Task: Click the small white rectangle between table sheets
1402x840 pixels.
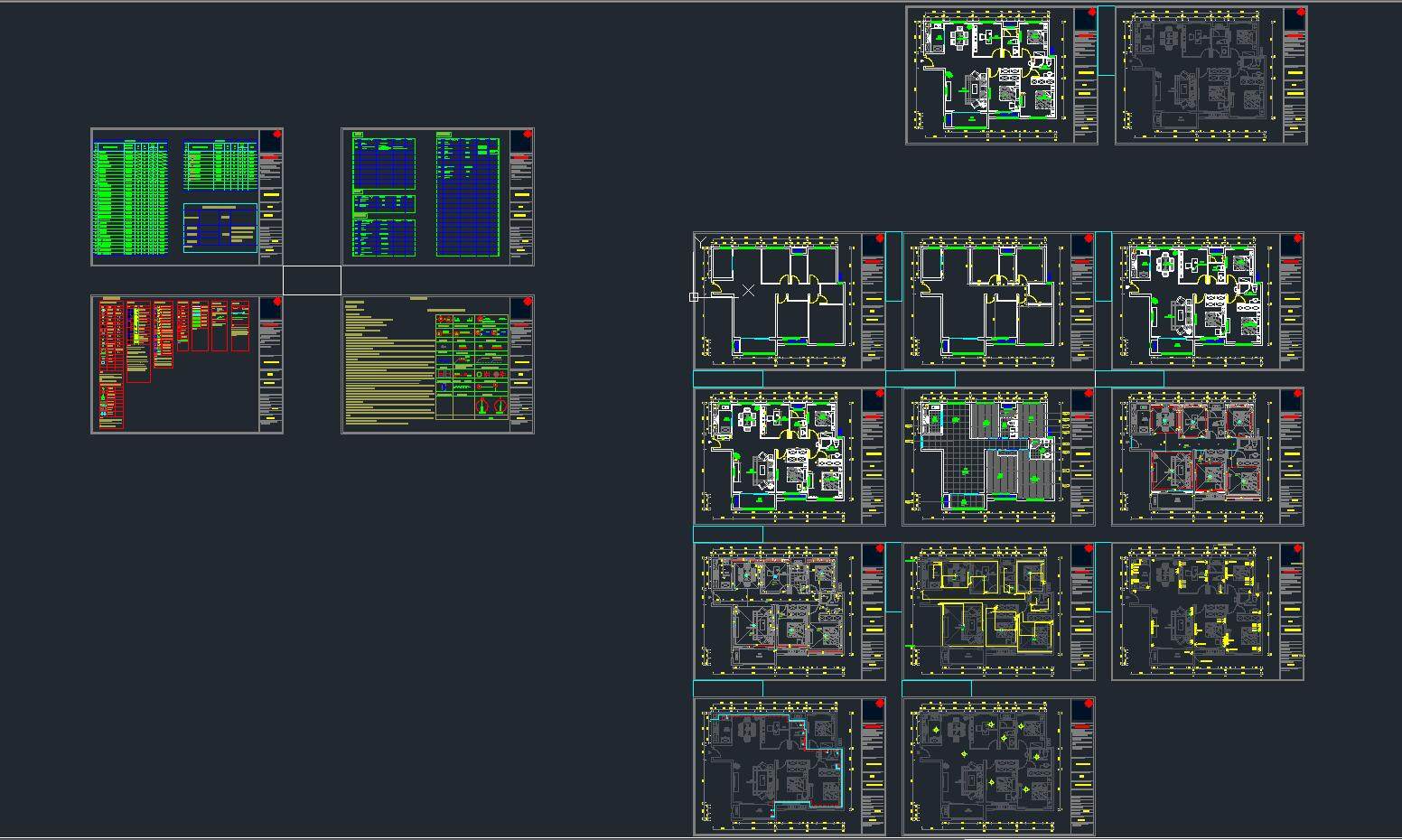Action: point(312,281)
